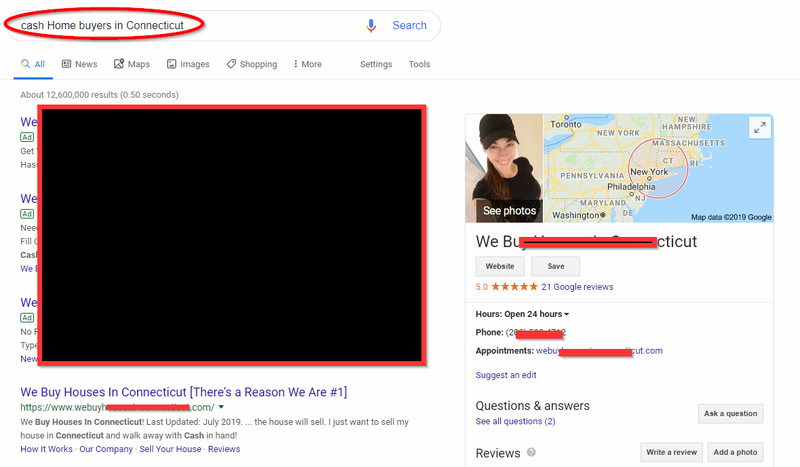Screen dimensions: 800x467
Task: Open See all questions (2) link
Action: (x=515, y=422)
